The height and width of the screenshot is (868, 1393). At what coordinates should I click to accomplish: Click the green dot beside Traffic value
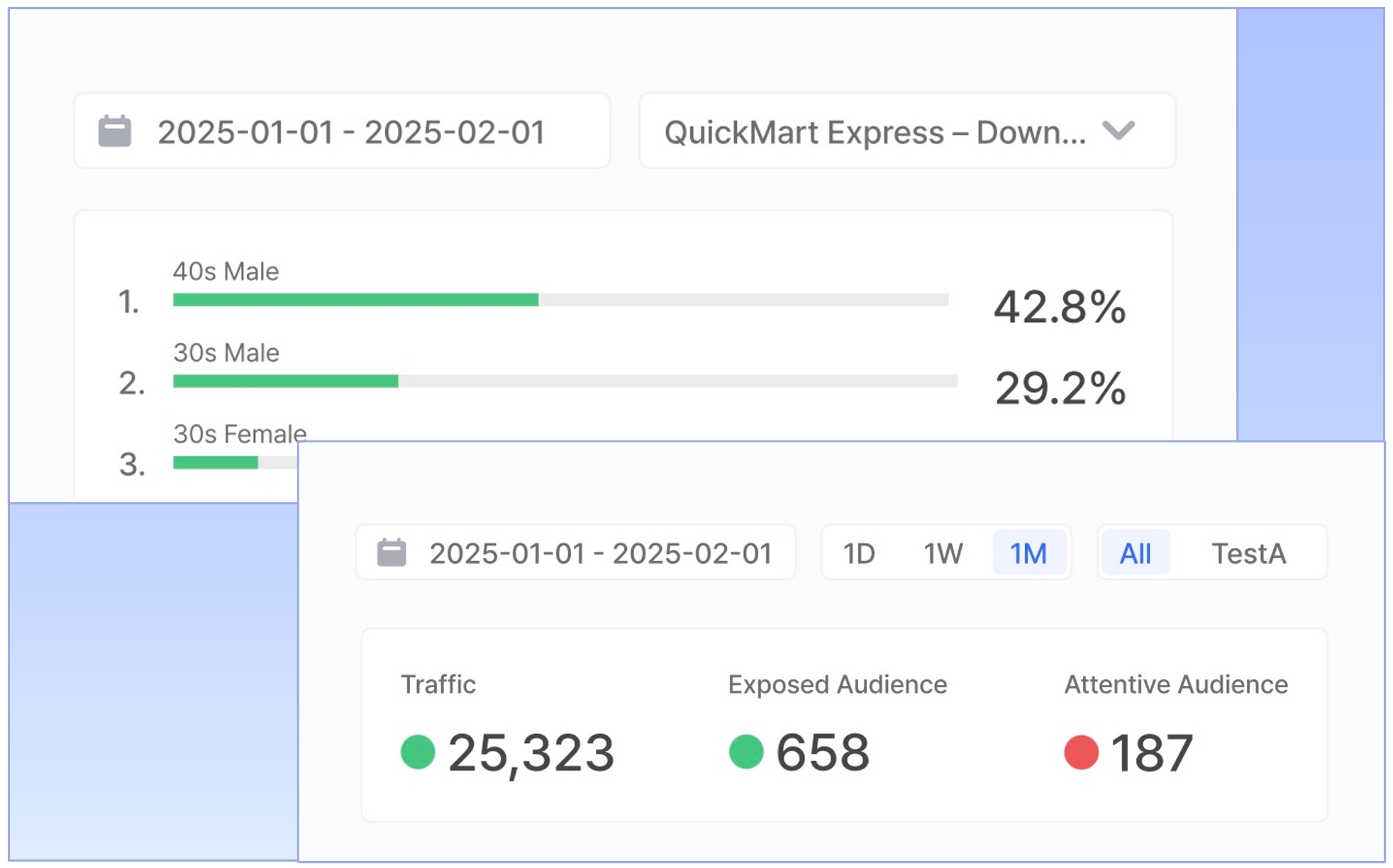point(417,752)
